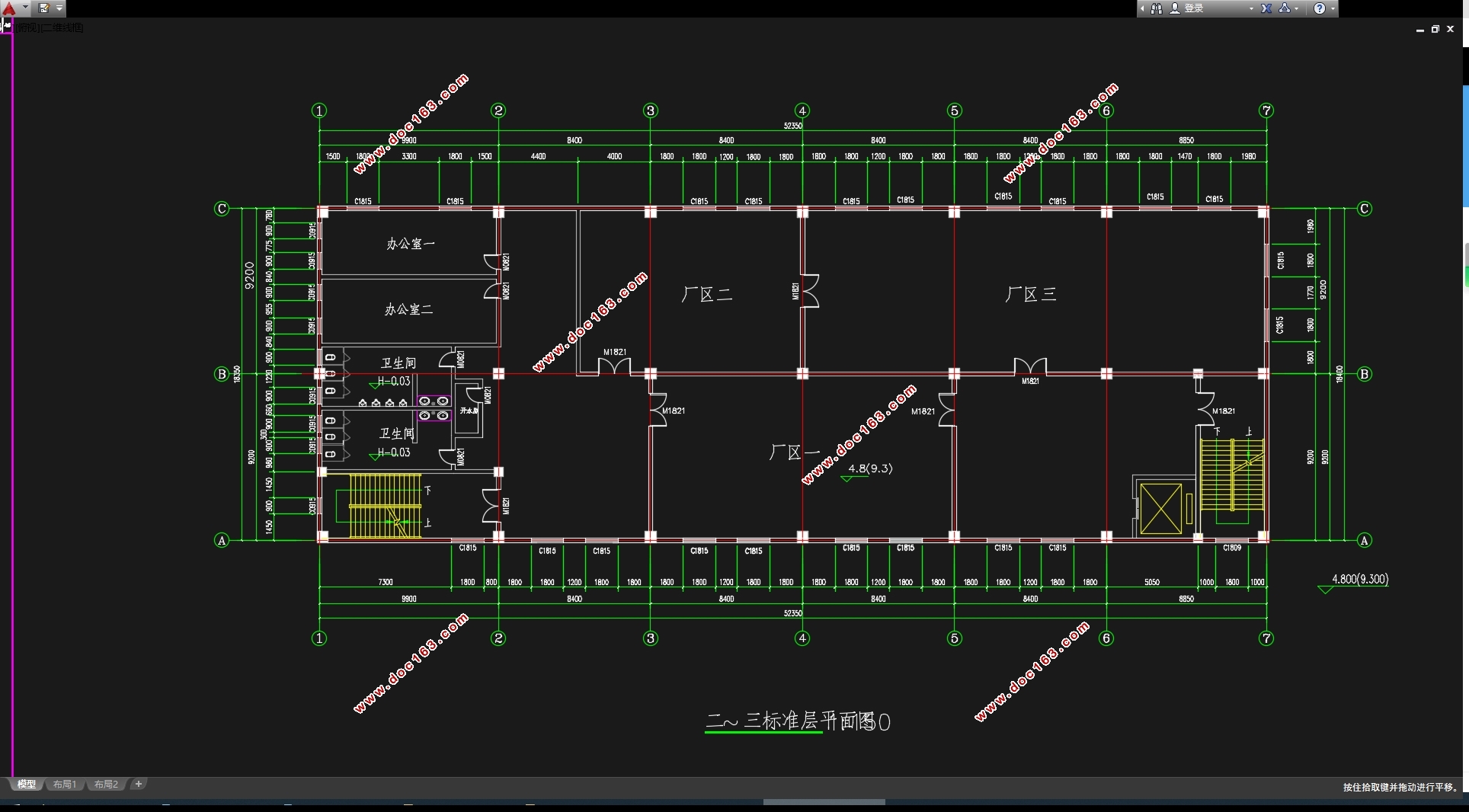Click grid bubble A on right

tap(1365, 540)
